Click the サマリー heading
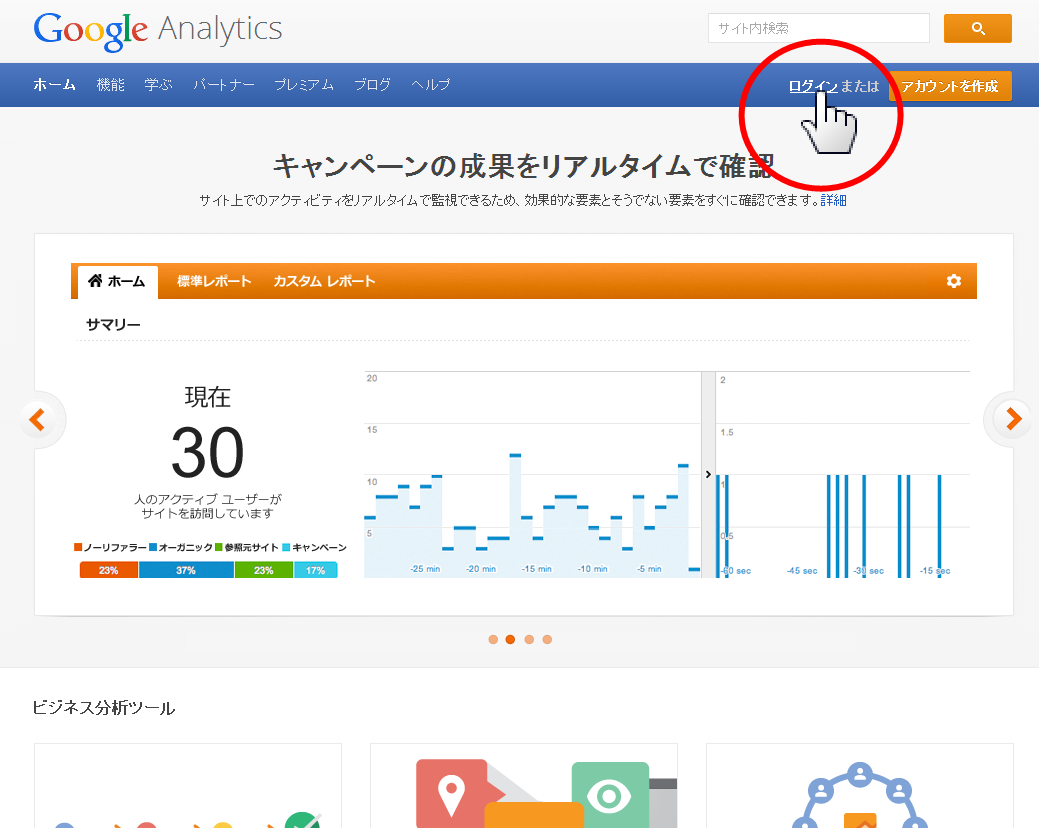Screen dimensions: 1039x828 [x=113, y=325]
